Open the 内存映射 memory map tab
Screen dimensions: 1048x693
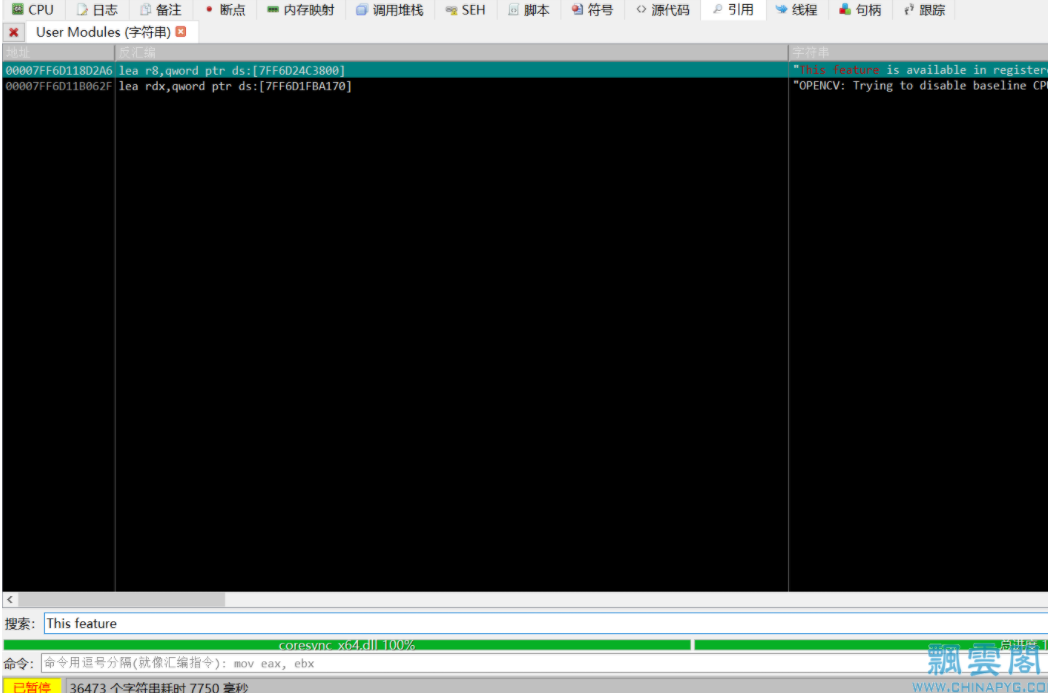(x=300, y=10)
